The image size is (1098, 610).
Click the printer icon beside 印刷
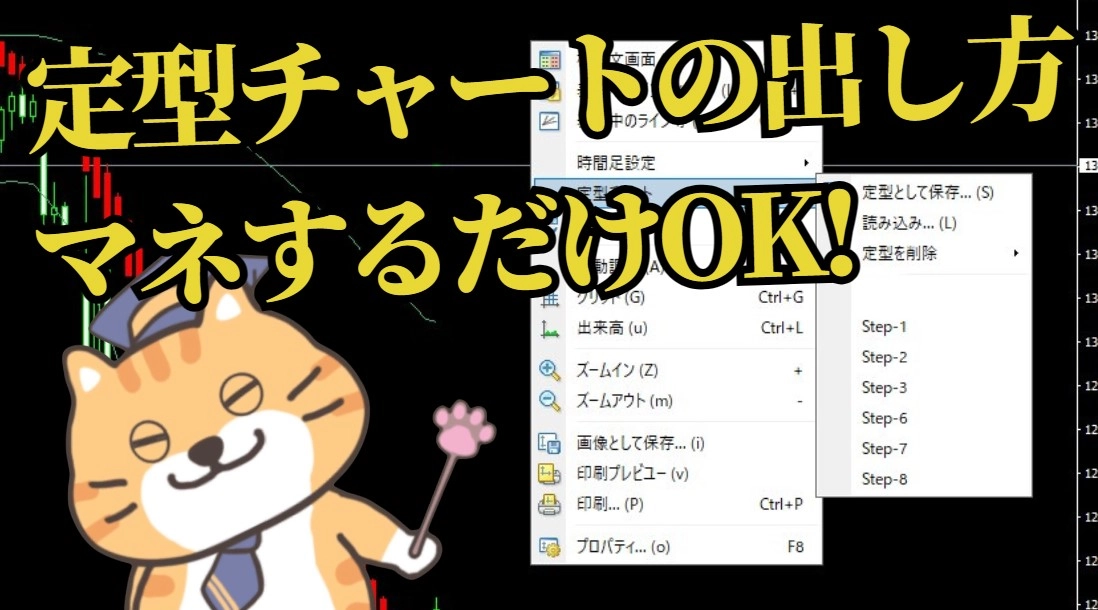(x=549, y=505)
